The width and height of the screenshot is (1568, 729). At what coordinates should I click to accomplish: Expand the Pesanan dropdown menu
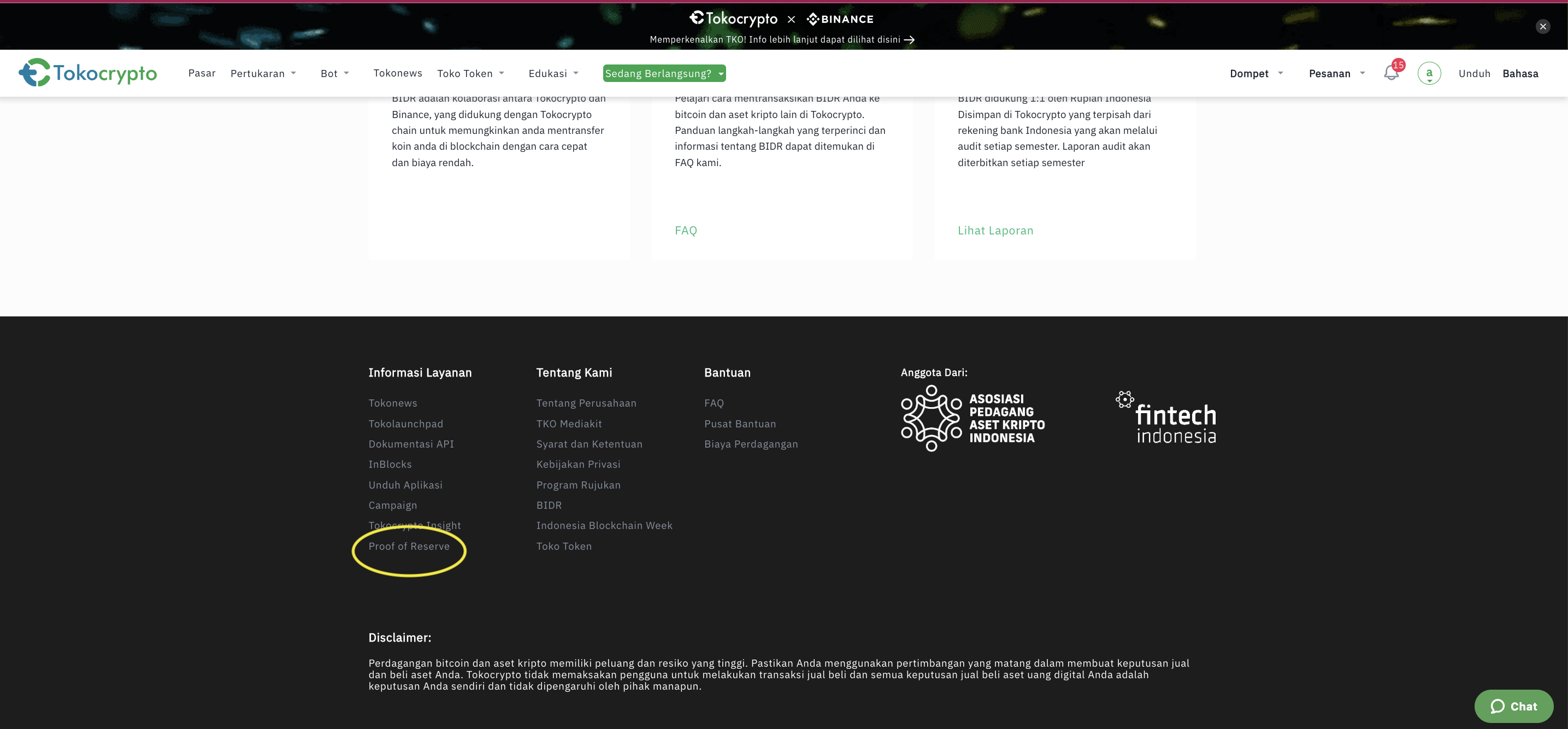1337,74
